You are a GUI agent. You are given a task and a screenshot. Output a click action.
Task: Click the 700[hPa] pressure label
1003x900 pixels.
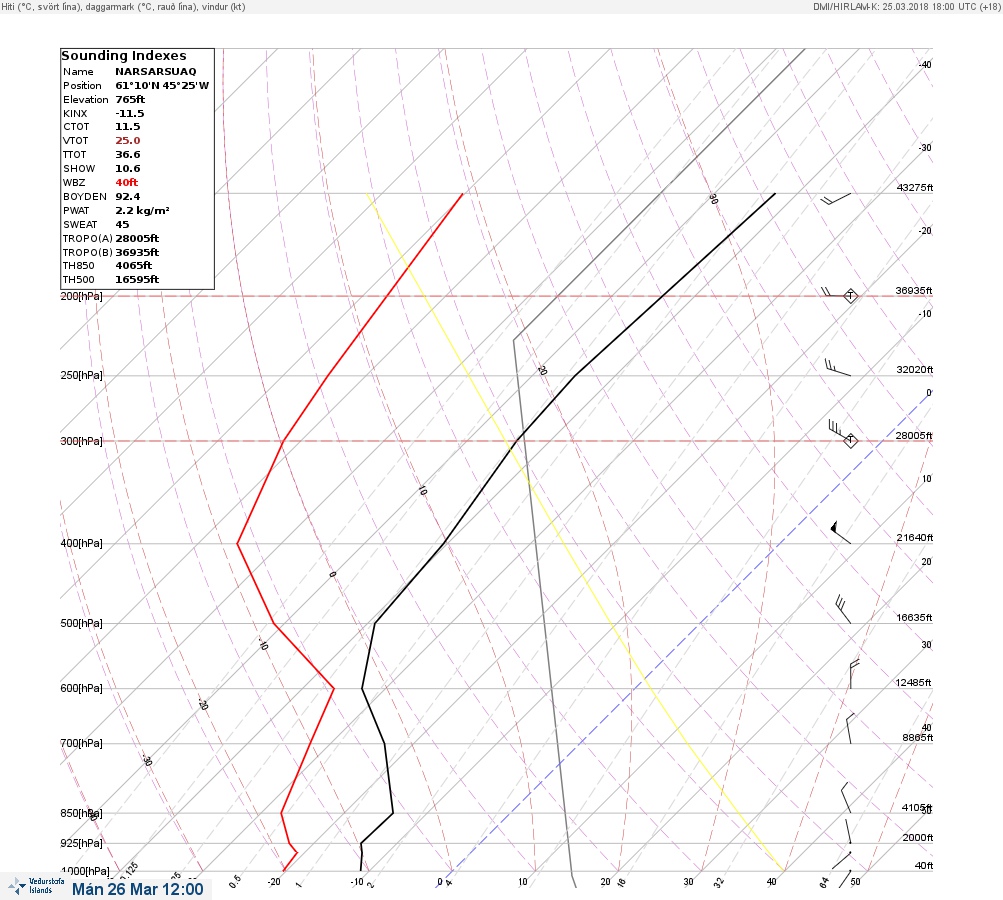click(81, 743)
